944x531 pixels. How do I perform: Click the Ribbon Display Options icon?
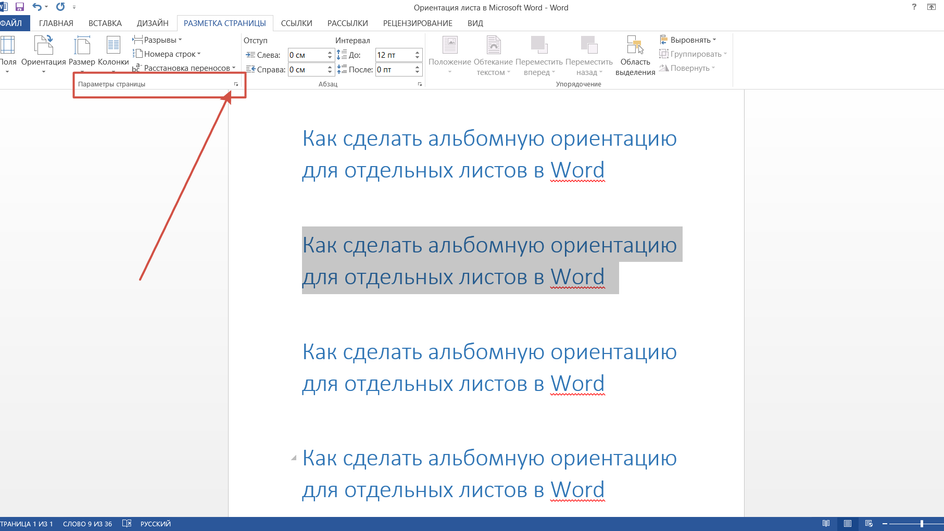(x=931, y=7)
